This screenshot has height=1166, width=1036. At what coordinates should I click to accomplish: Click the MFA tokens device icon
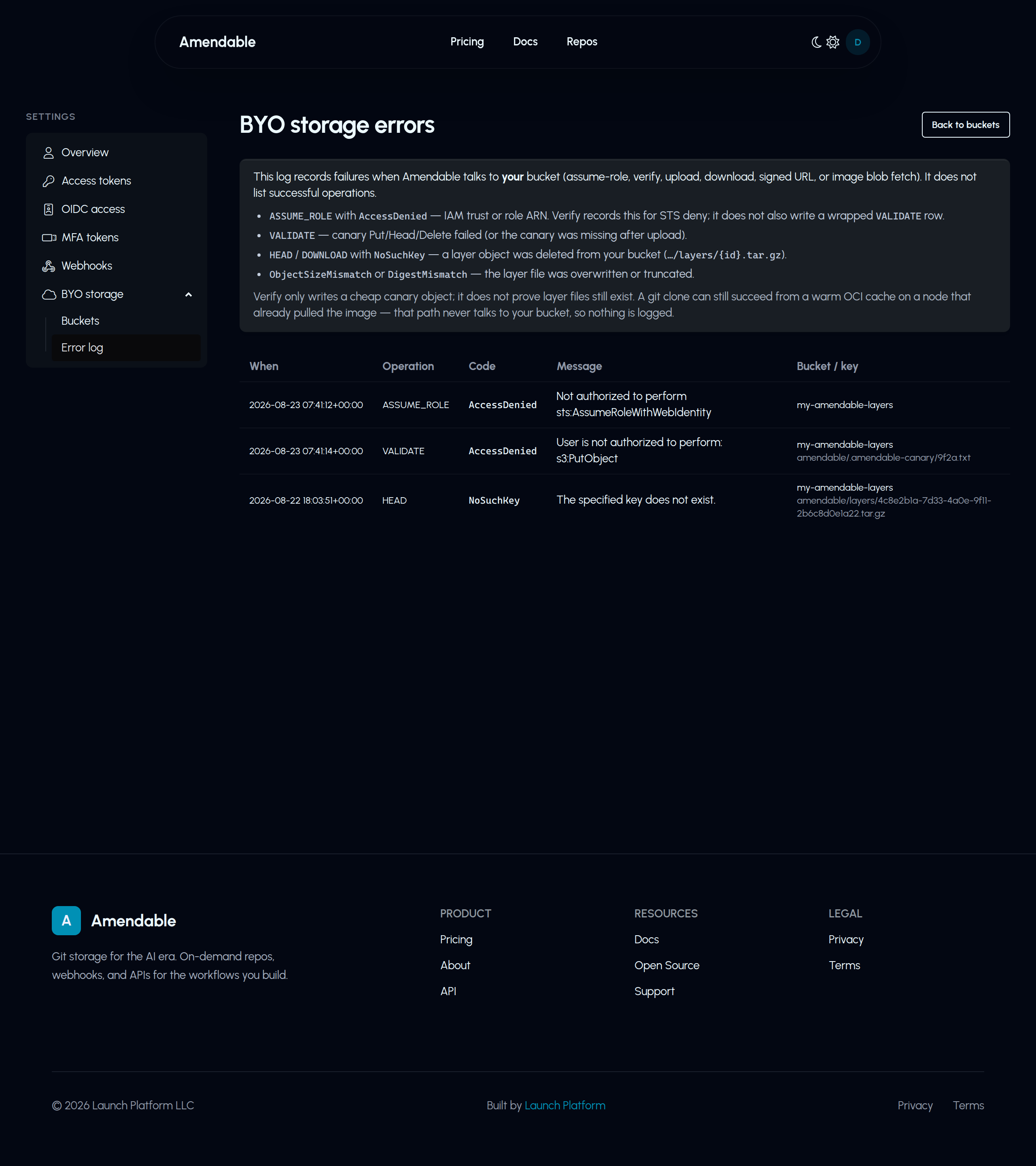tap(49, 237)
